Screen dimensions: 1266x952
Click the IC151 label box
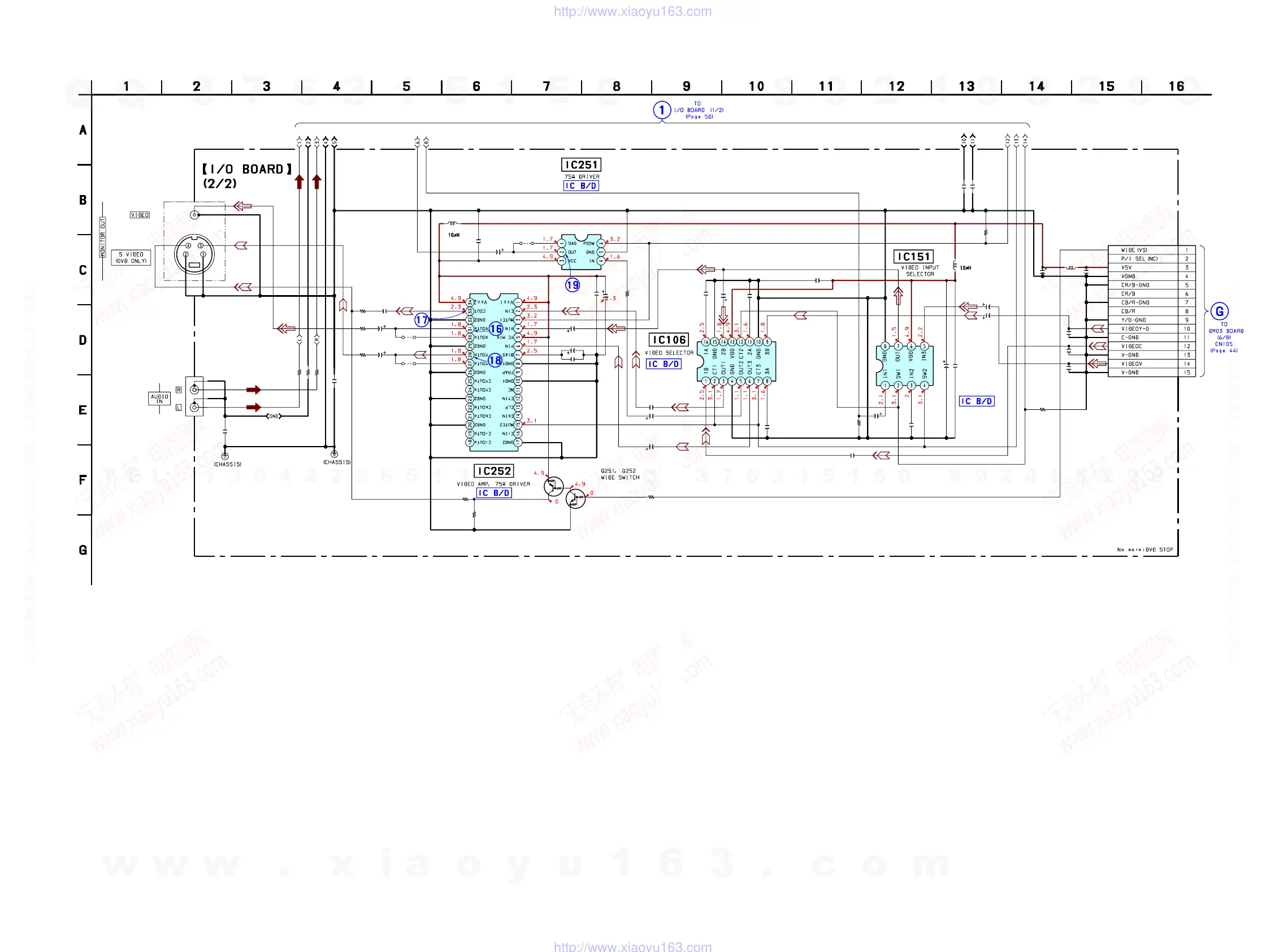(x=913, y=257)
